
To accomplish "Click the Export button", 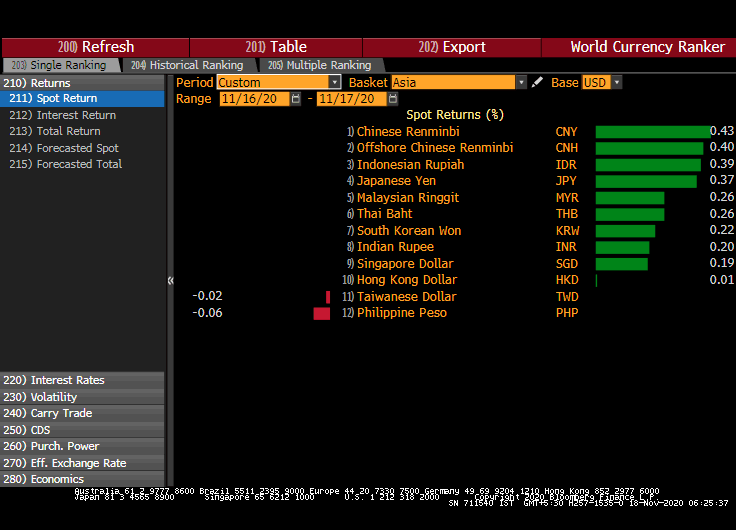I will (x=452, y=47).
